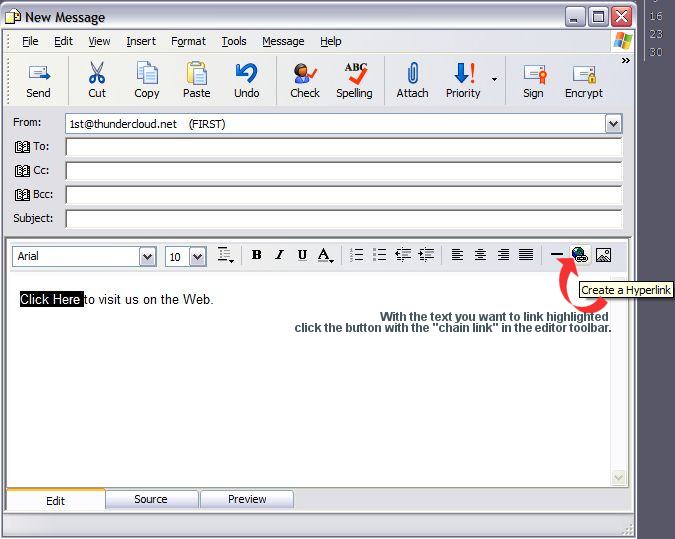Image resolution: width=675 pixels, height=539 pixels.
Task: Open the Arial font name dropdown
Action: (147, 257)
